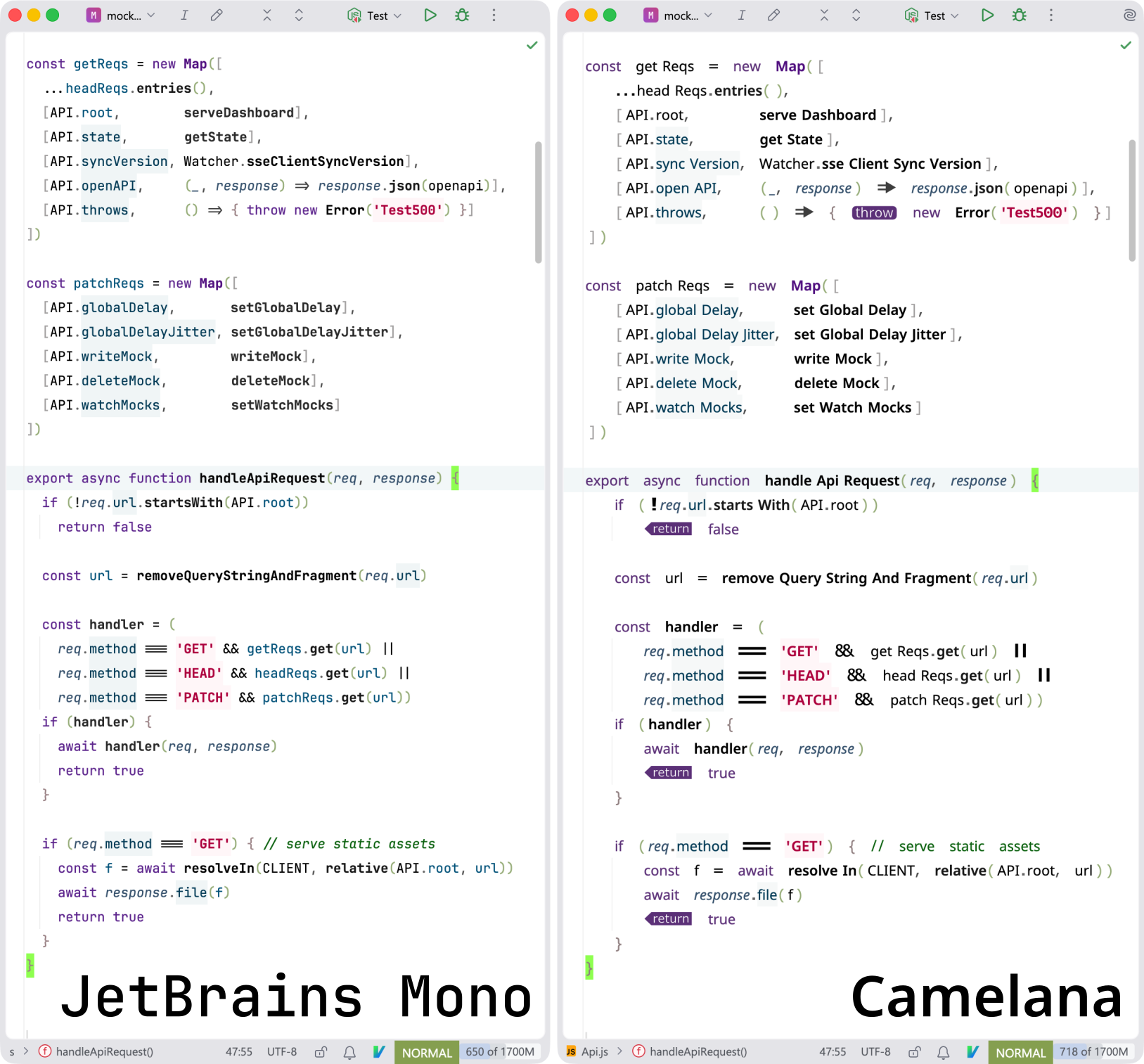Click the left editor's vertical scrollbar
Screen dimensions: 1144x1064
[539, 202]
